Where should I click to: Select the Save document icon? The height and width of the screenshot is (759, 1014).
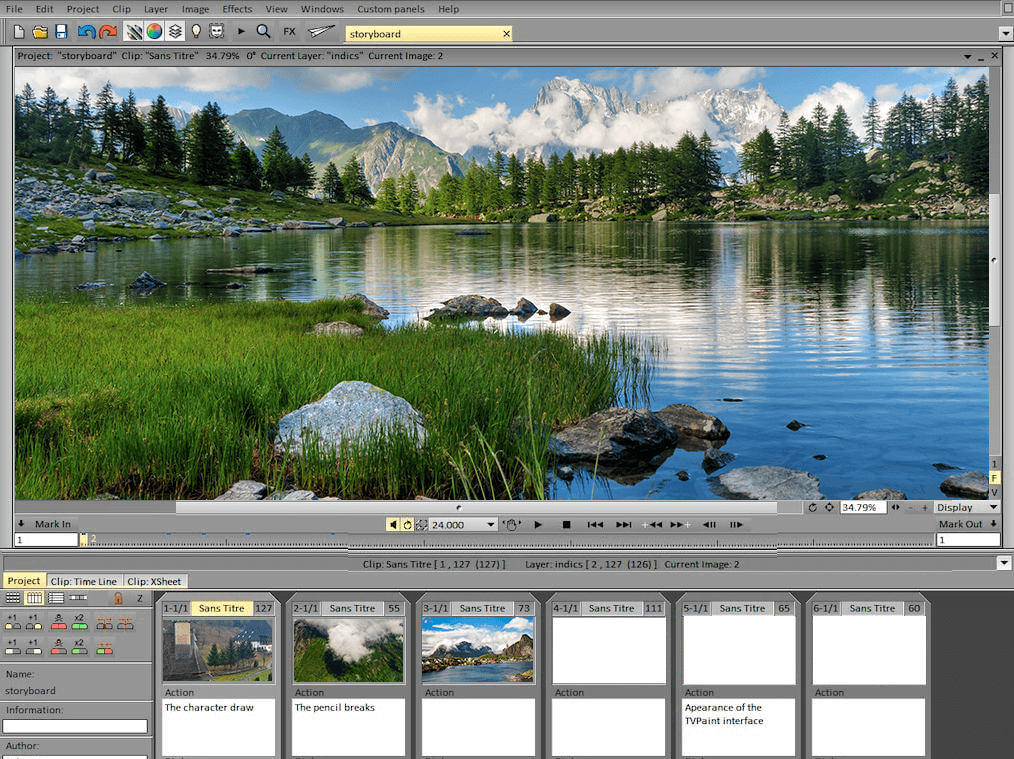coord(61,31)
